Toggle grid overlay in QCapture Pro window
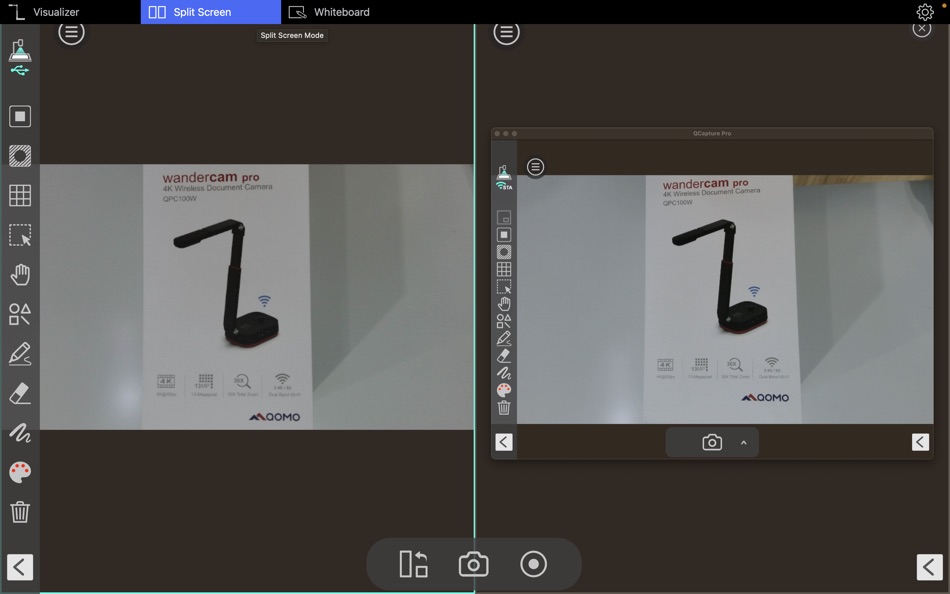This screenshot has height=594, width=950. click(503, 269)
